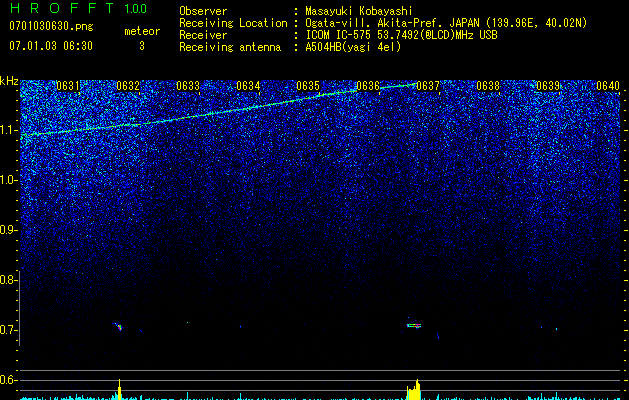Click the Receiving Location label
The image size is (629, 400).
[233, 23]
